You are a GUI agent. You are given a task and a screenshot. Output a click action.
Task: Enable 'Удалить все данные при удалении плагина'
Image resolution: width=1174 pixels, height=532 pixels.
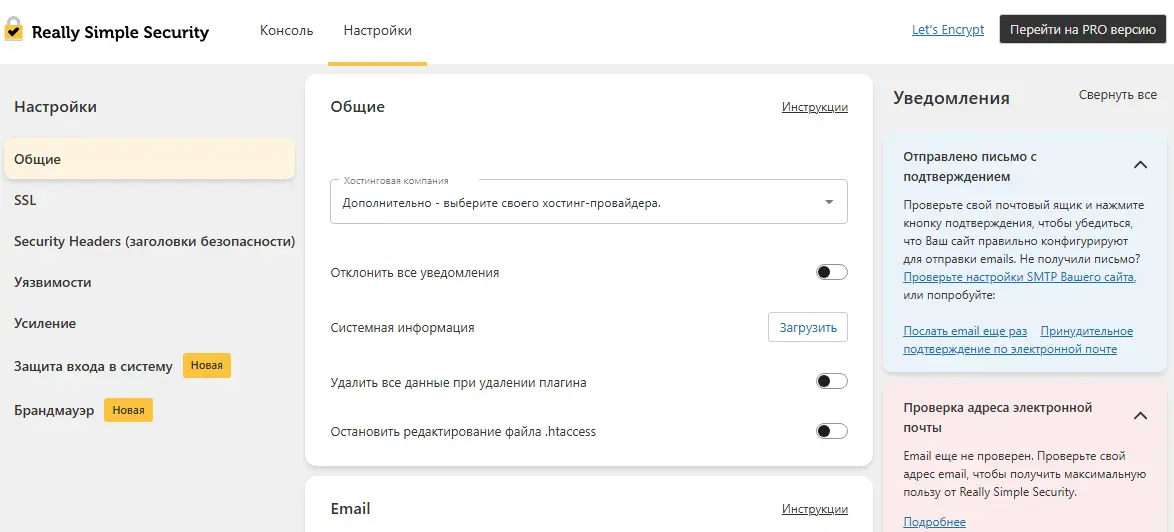point(831,381)
